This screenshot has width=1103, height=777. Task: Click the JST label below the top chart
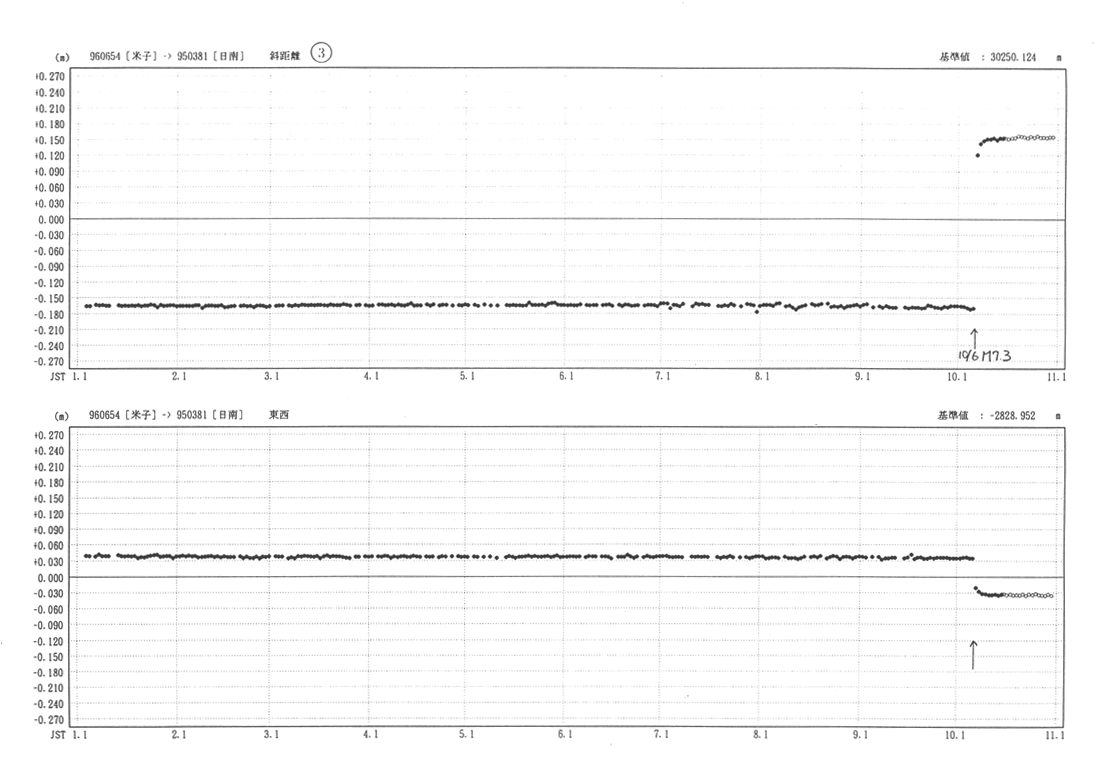(56, 377)
